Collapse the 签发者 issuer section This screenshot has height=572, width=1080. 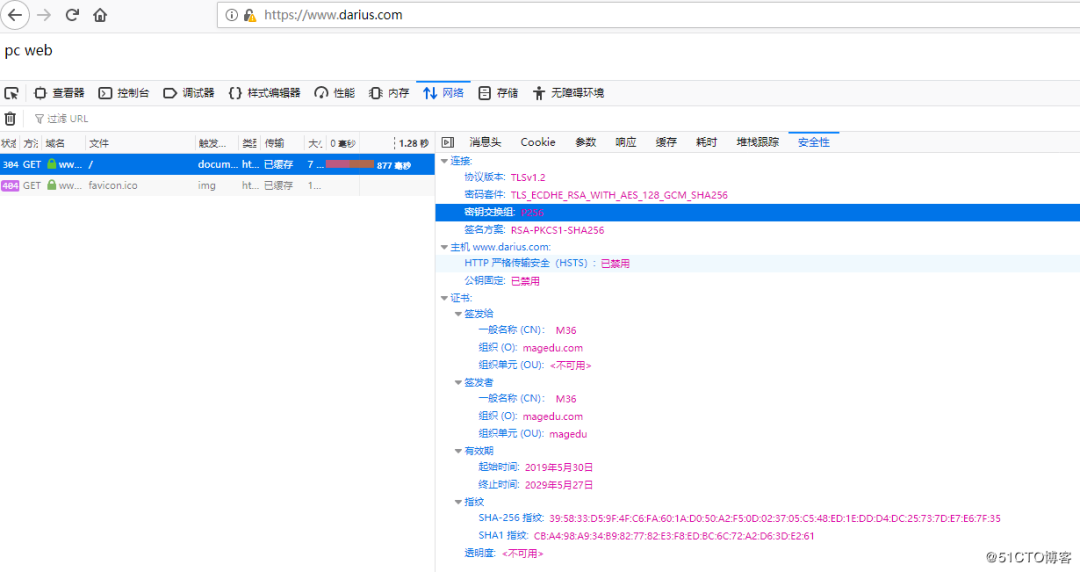[458, 382]
